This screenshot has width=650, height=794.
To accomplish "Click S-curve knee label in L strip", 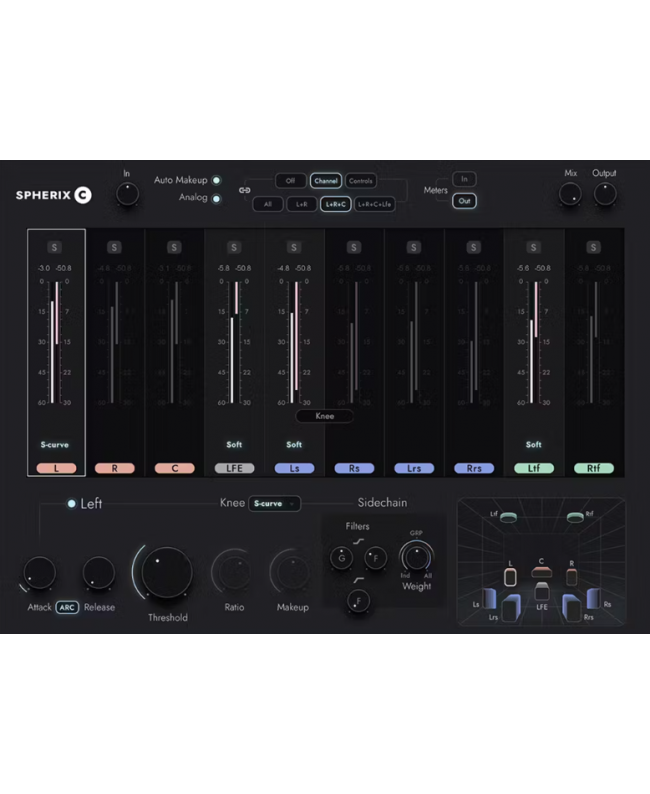I will click(x=55, y=445).
